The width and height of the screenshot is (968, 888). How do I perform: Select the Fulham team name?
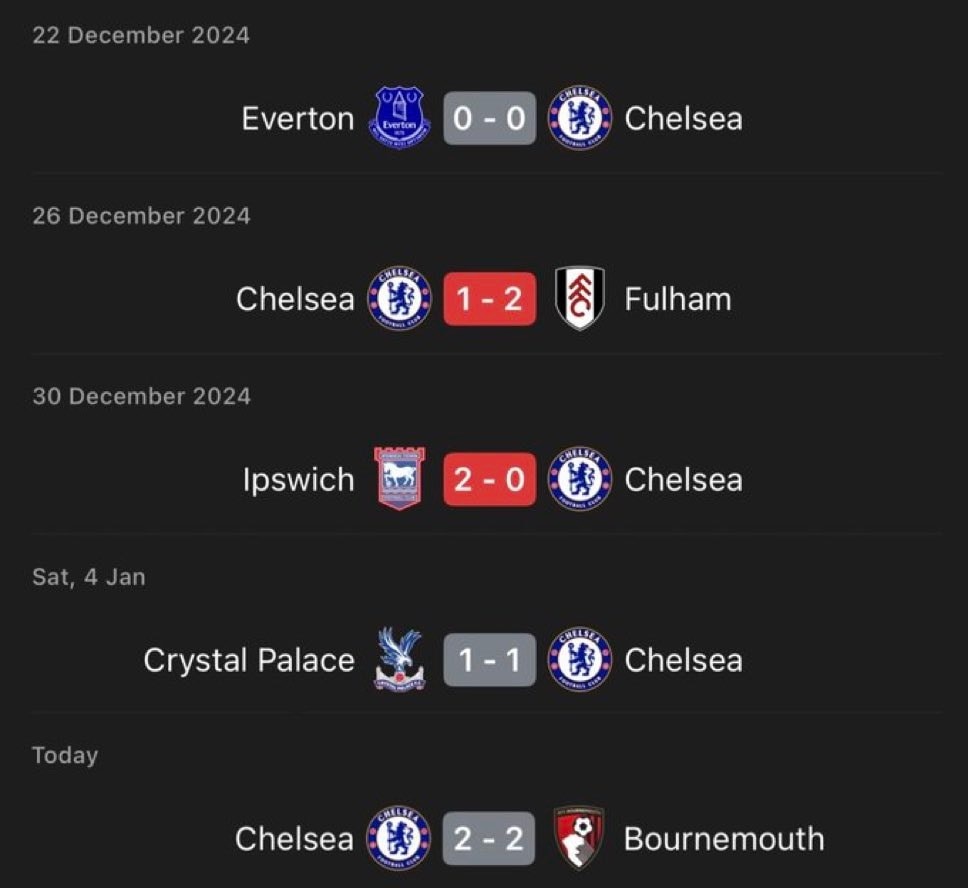(x=678, y=299)
